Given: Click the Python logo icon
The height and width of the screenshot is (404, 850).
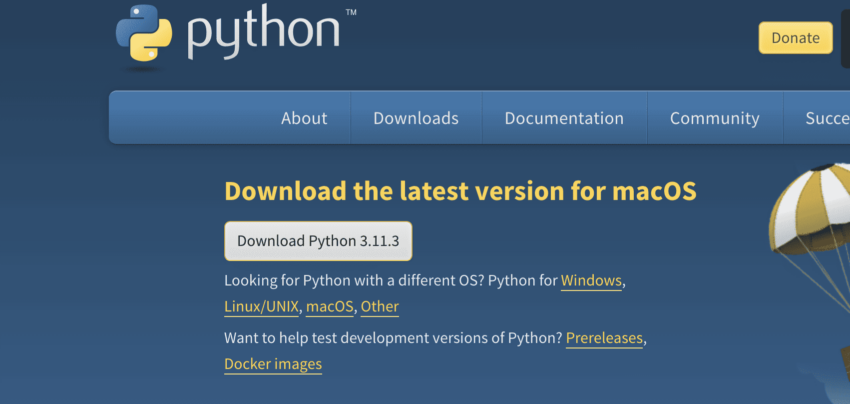Looking at the screenshot, I should [x=144, y=33].
